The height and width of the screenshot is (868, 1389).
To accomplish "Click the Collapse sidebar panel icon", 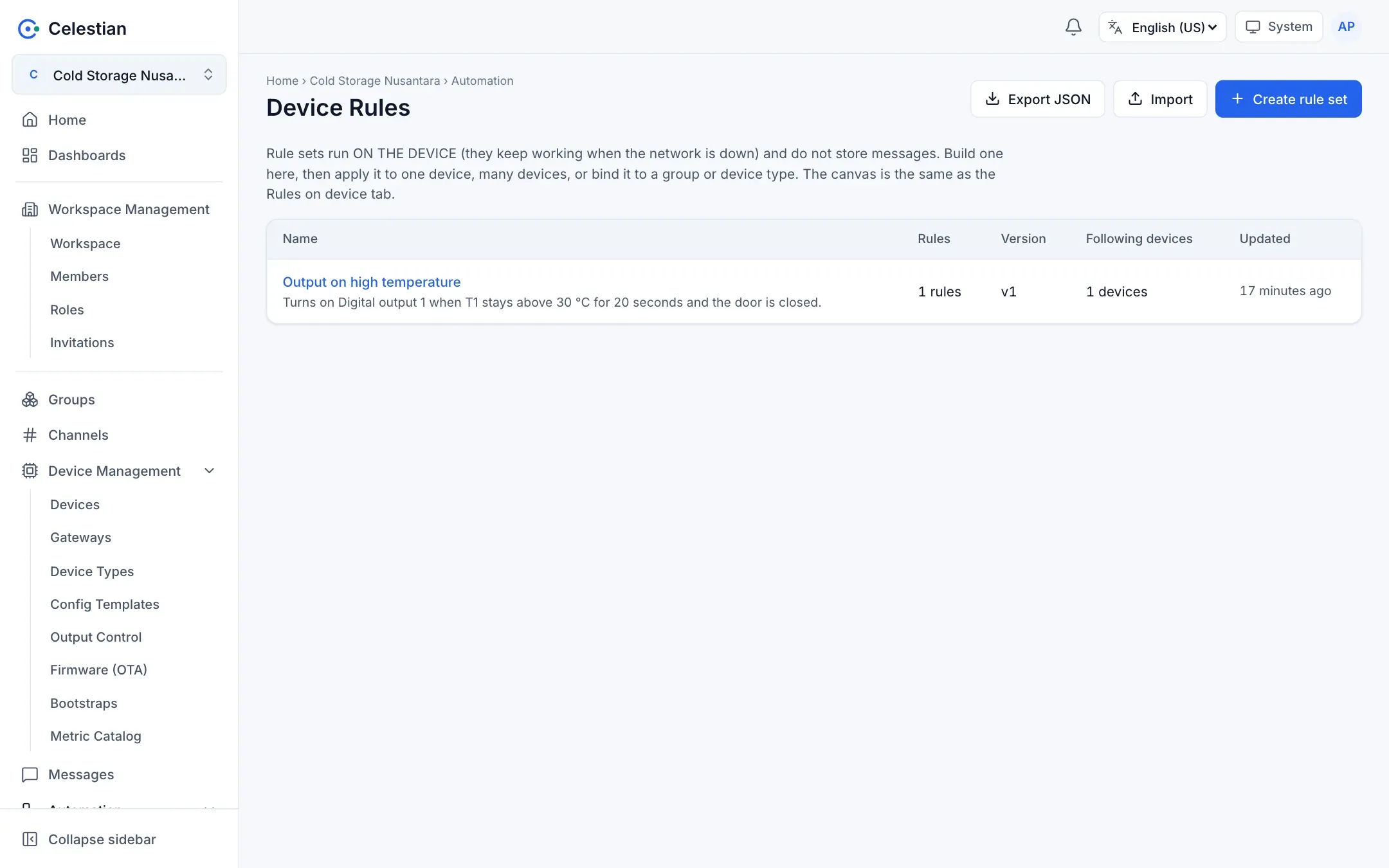I will [30, 839].
